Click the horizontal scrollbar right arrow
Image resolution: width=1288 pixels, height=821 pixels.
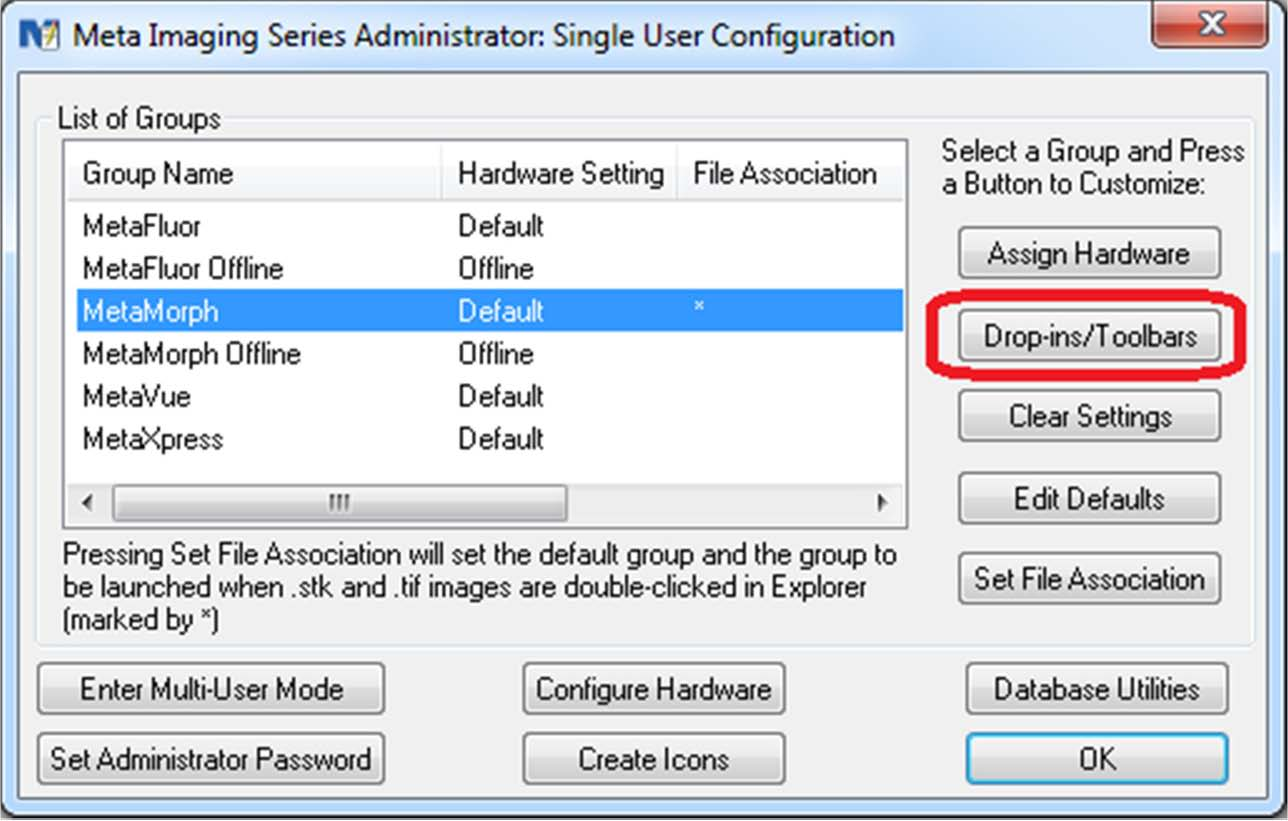point(882,503)
